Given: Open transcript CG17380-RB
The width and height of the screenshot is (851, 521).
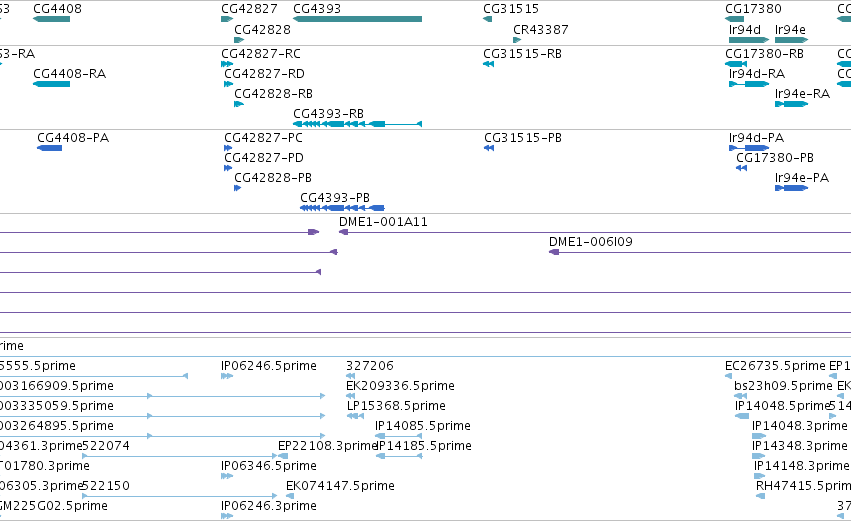Looking at the screenshot, I should tap(764, 54).
